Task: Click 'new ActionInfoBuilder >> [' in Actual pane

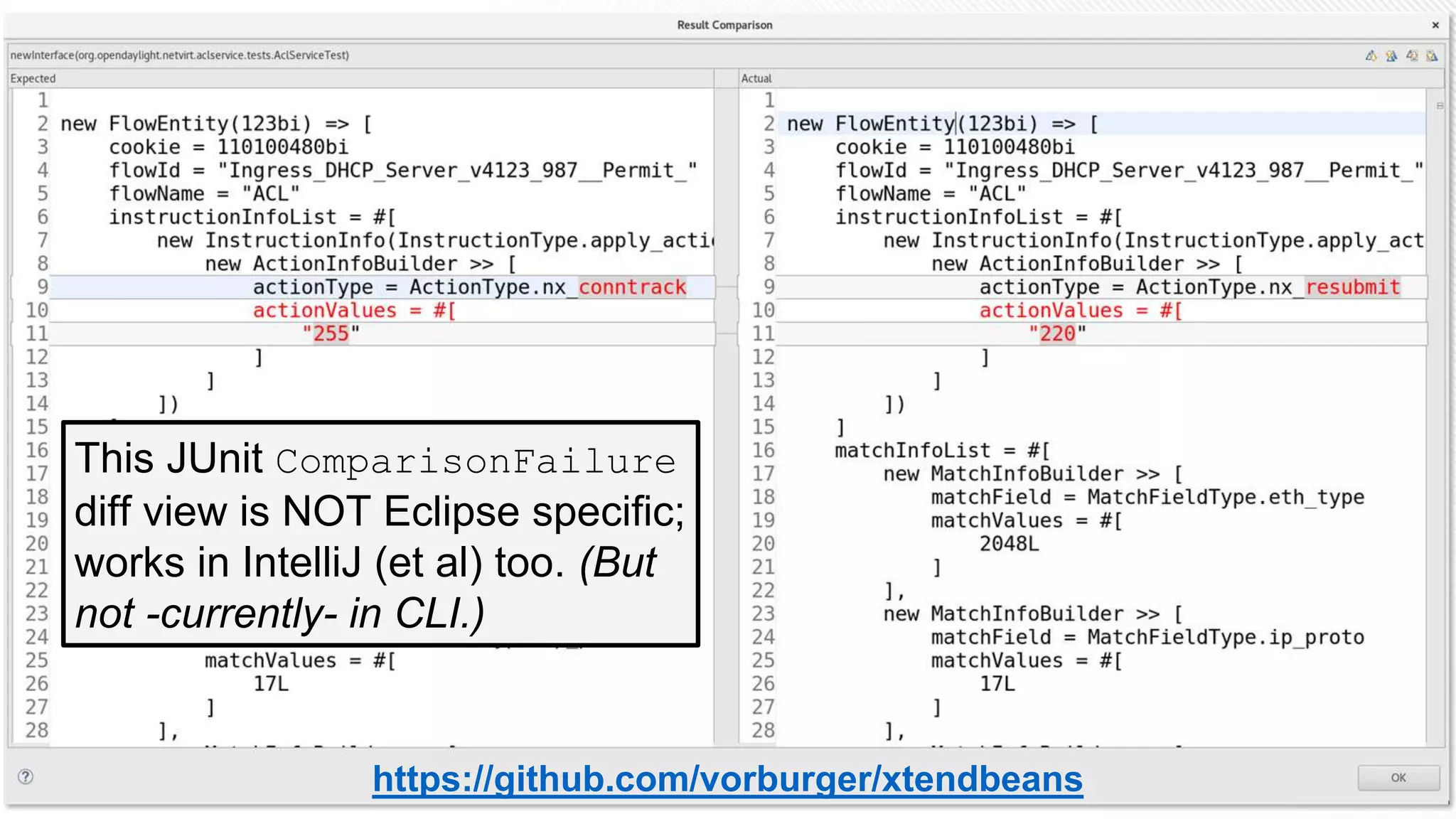Action: 1088,264
